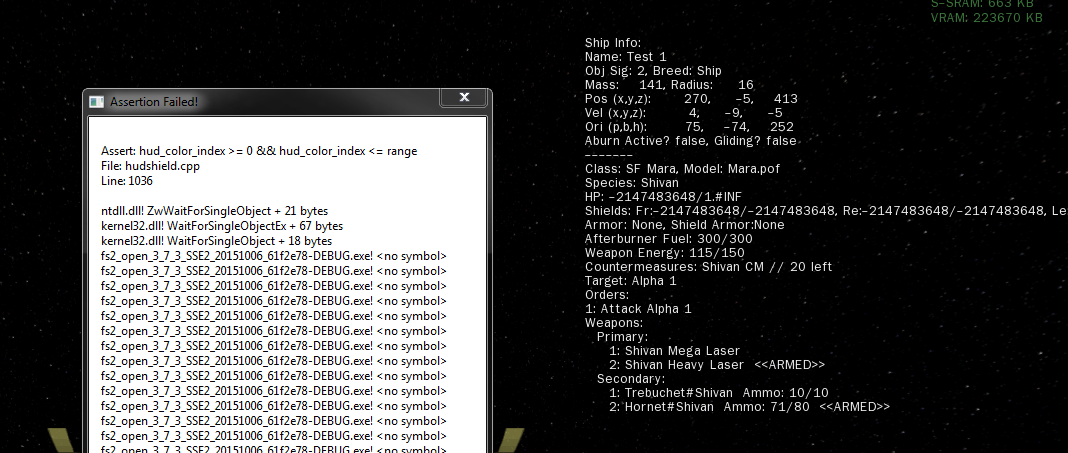The width and height of the screenshot is (1068, 453).
Task: Click the 'Weapons:' label
Action: [614, 323]
